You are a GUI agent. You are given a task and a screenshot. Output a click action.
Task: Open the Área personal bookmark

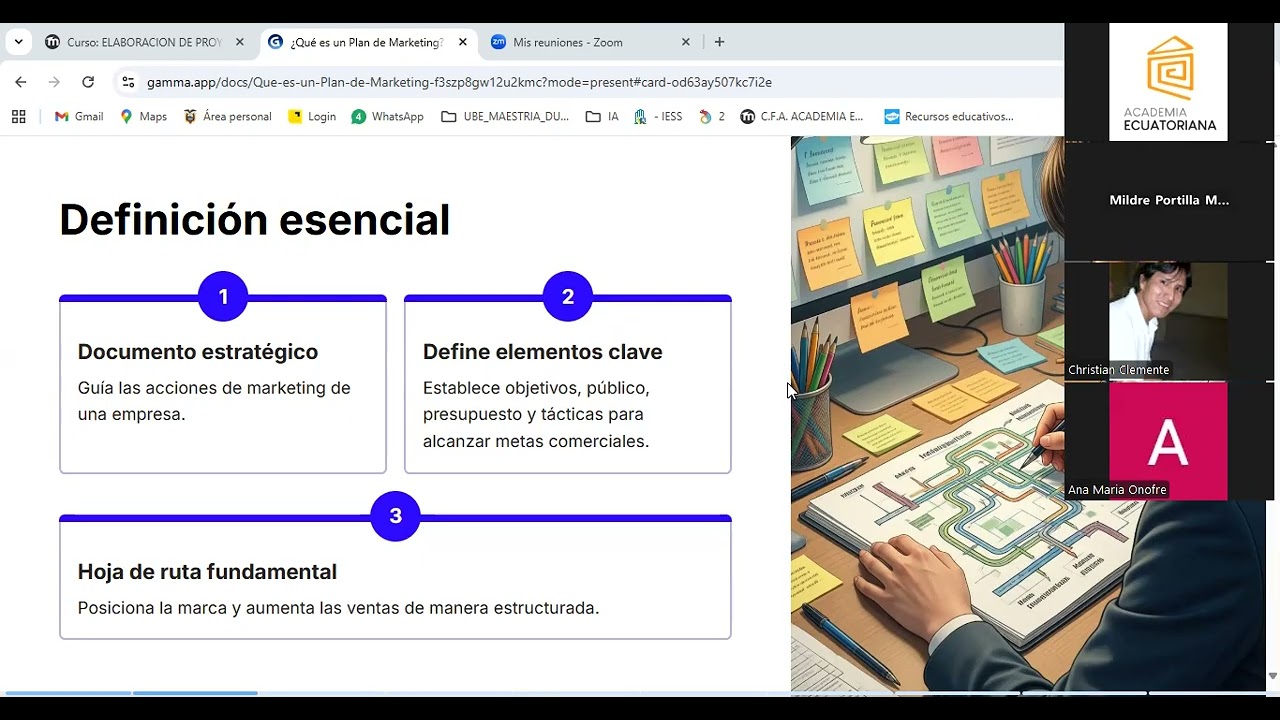coord(227,116)
